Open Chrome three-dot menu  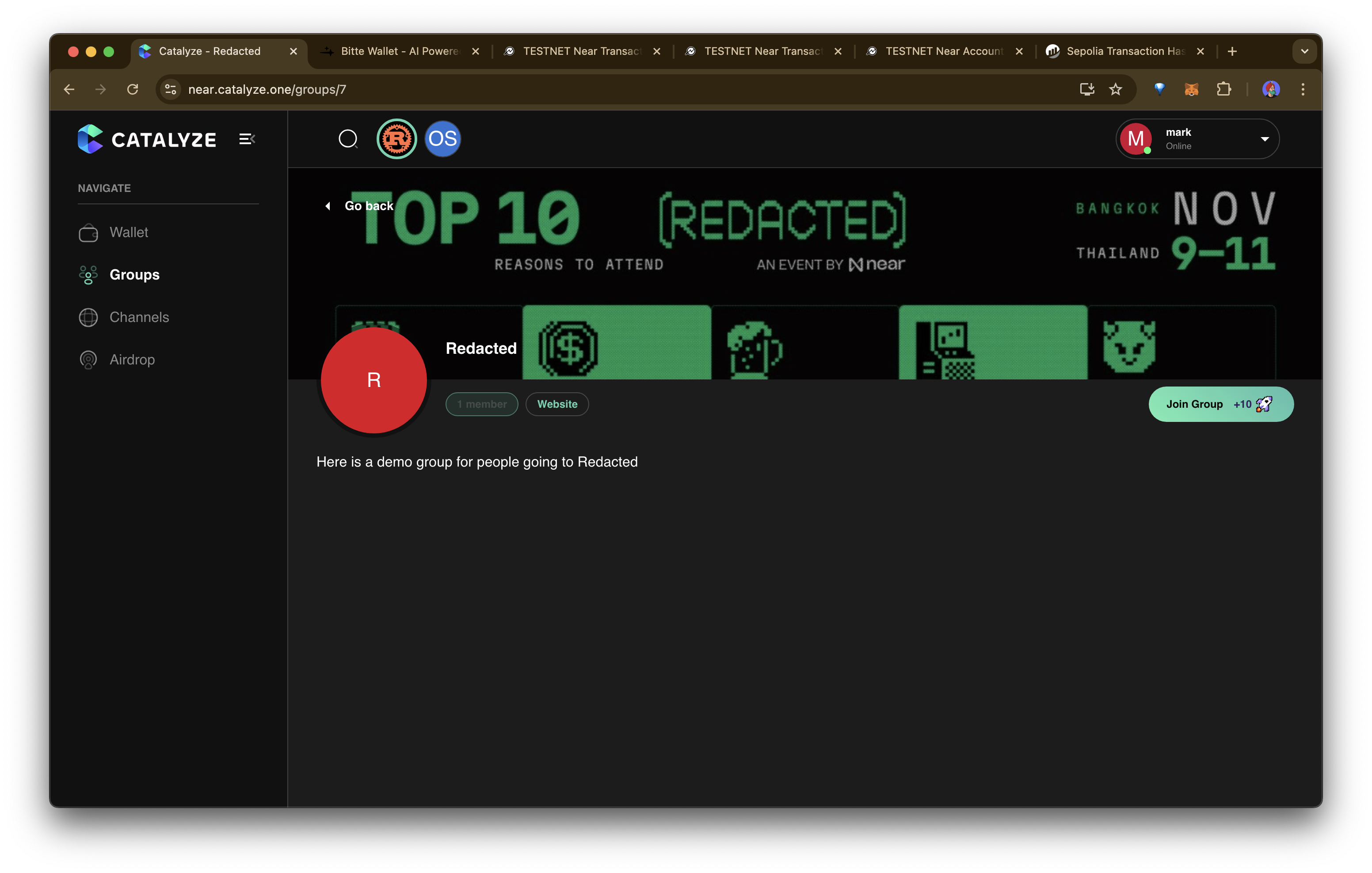tap(1303, 89)
